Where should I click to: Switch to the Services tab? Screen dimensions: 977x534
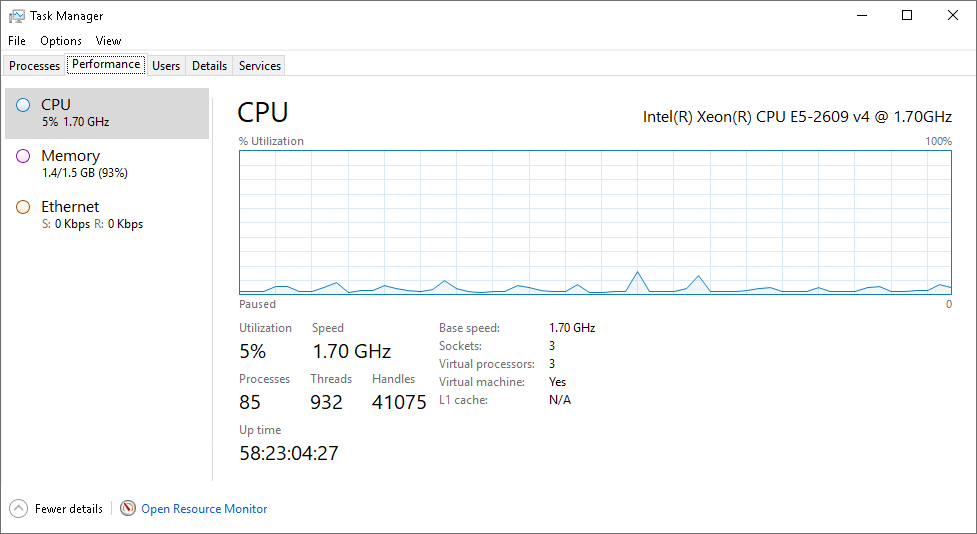pos(260,65)
